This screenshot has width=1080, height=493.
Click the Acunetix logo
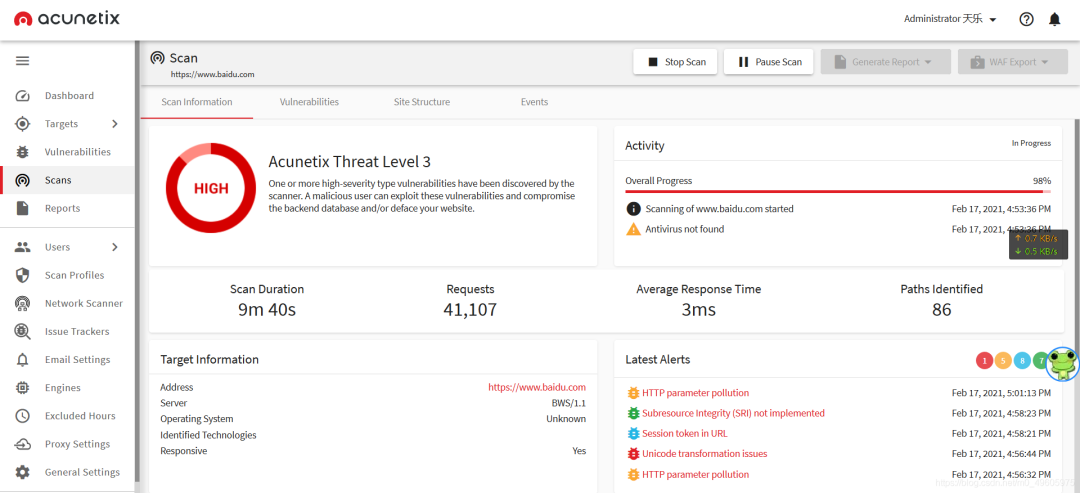pos(67,19)
